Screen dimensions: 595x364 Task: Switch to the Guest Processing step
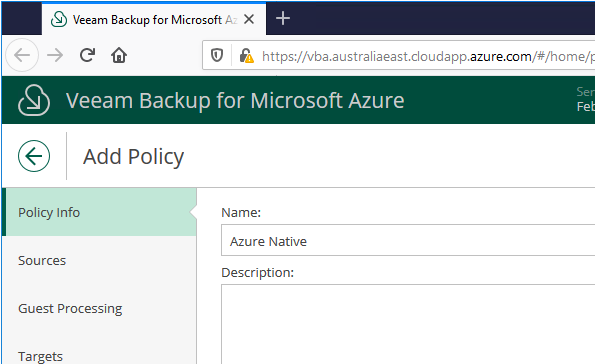pyautogui.click(x=99, y=308)
